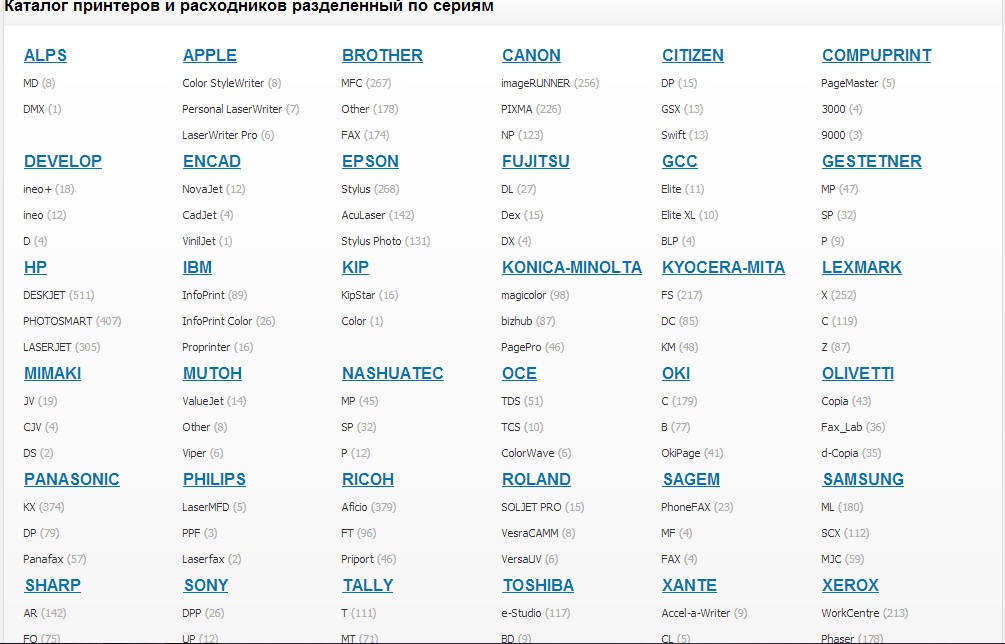The image size is (1005, 644).
Task: Open the KYOCERA-MITA brand link
Action: click(x=724, y=267)
